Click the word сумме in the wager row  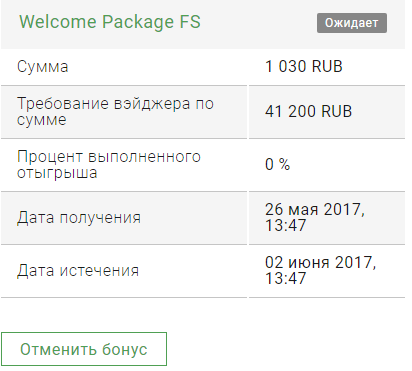tap(42, 120)
